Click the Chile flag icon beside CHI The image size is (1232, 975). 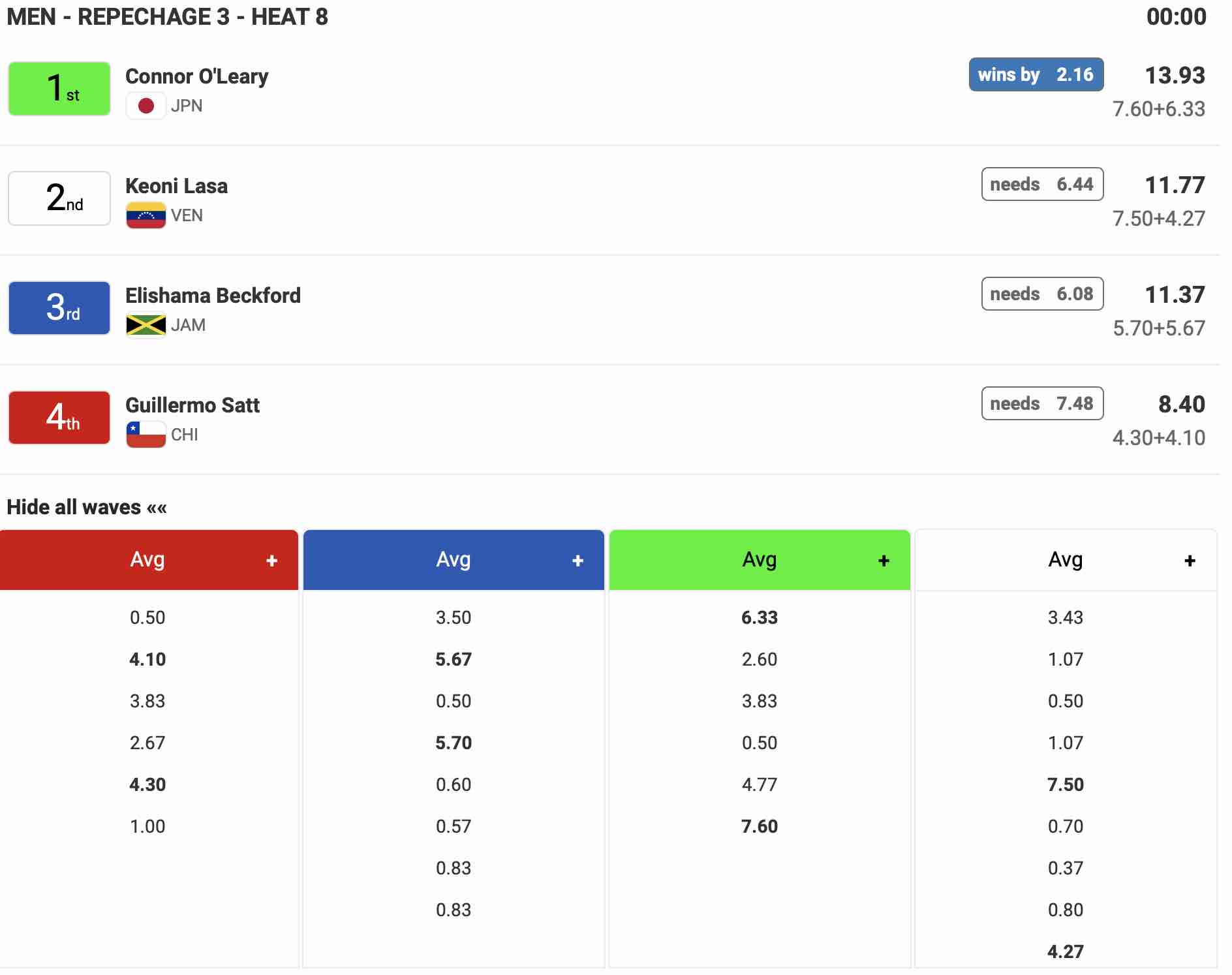146,435
